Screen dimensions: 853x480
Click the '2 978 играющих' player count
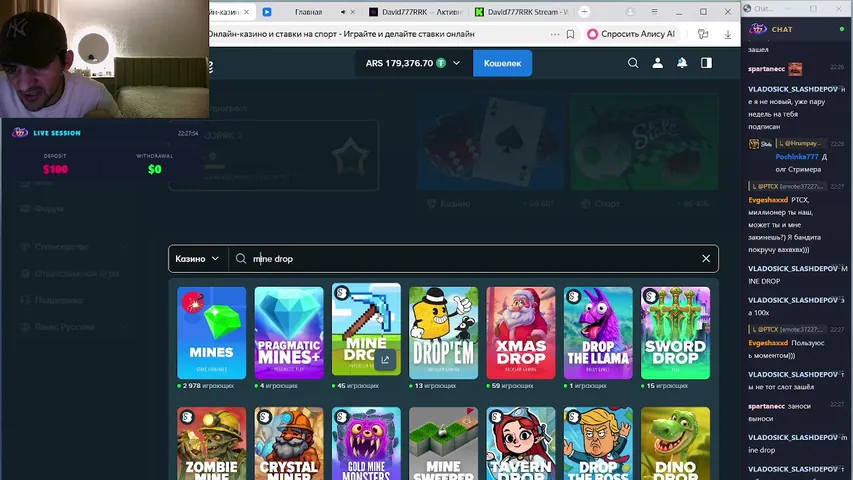pos(208,386)
